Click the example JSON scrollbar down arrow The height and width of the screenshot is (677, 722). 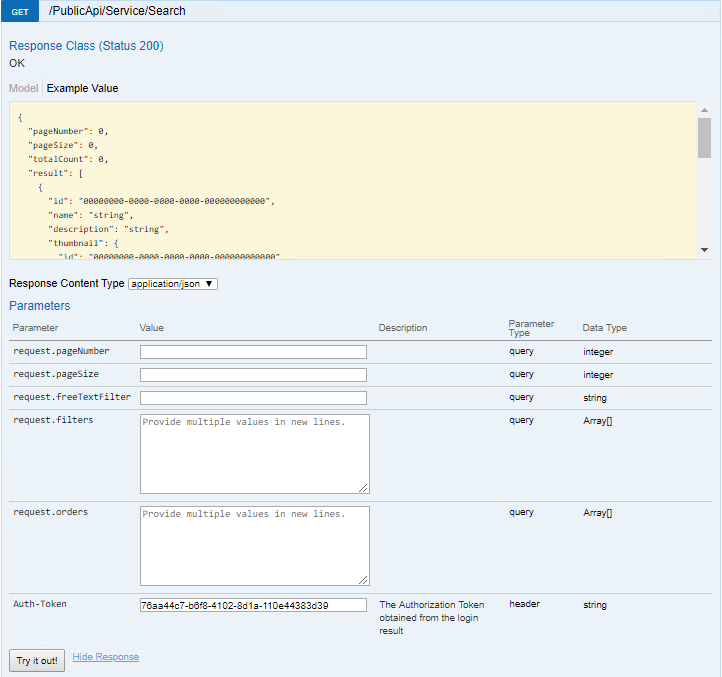pos(704,250)
